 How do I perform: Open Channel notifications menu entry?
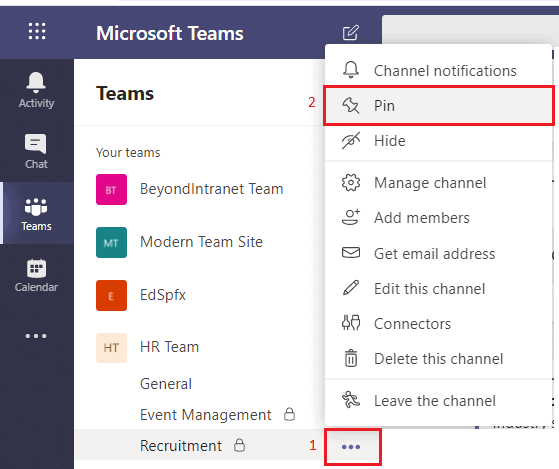(x=439, y=71)
